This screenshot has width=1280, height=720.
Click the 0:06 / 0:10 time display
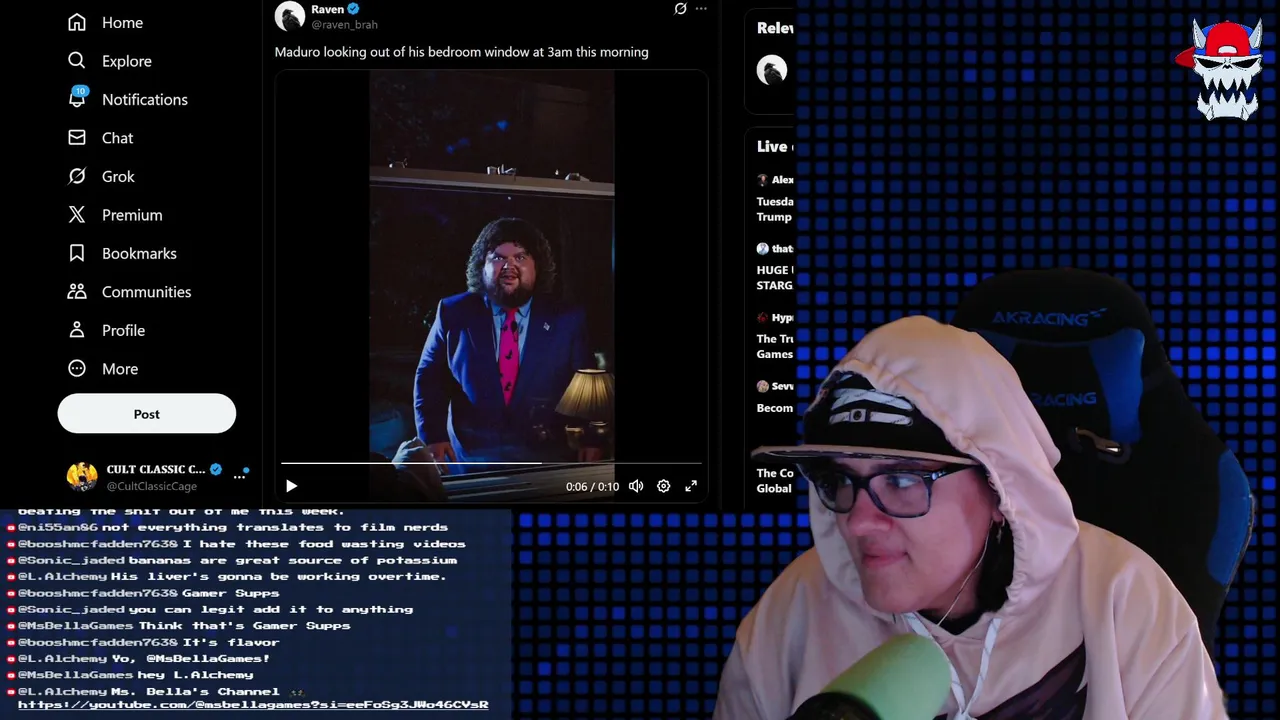click(592, 487)
